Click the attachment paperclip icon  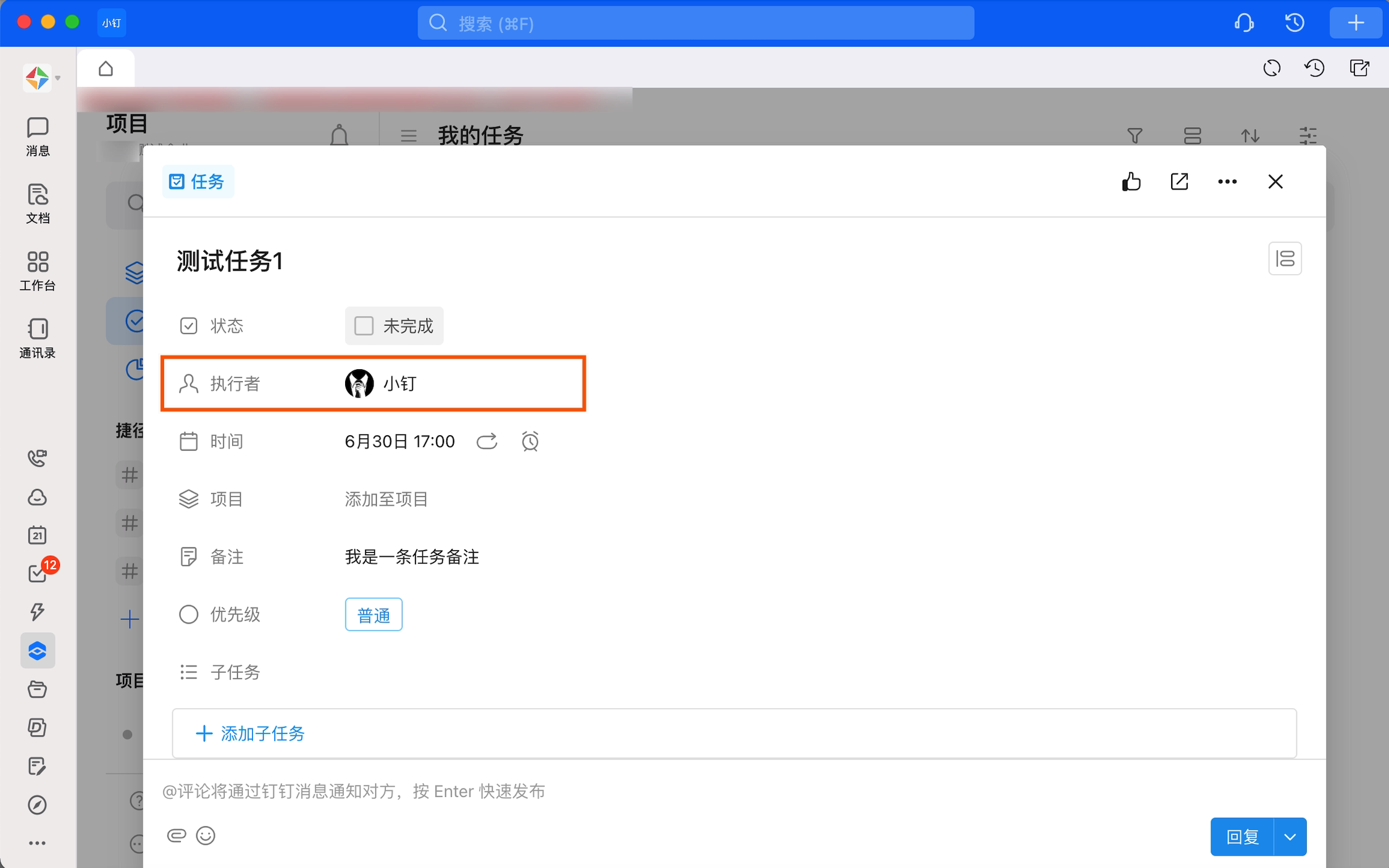[176, 835]
